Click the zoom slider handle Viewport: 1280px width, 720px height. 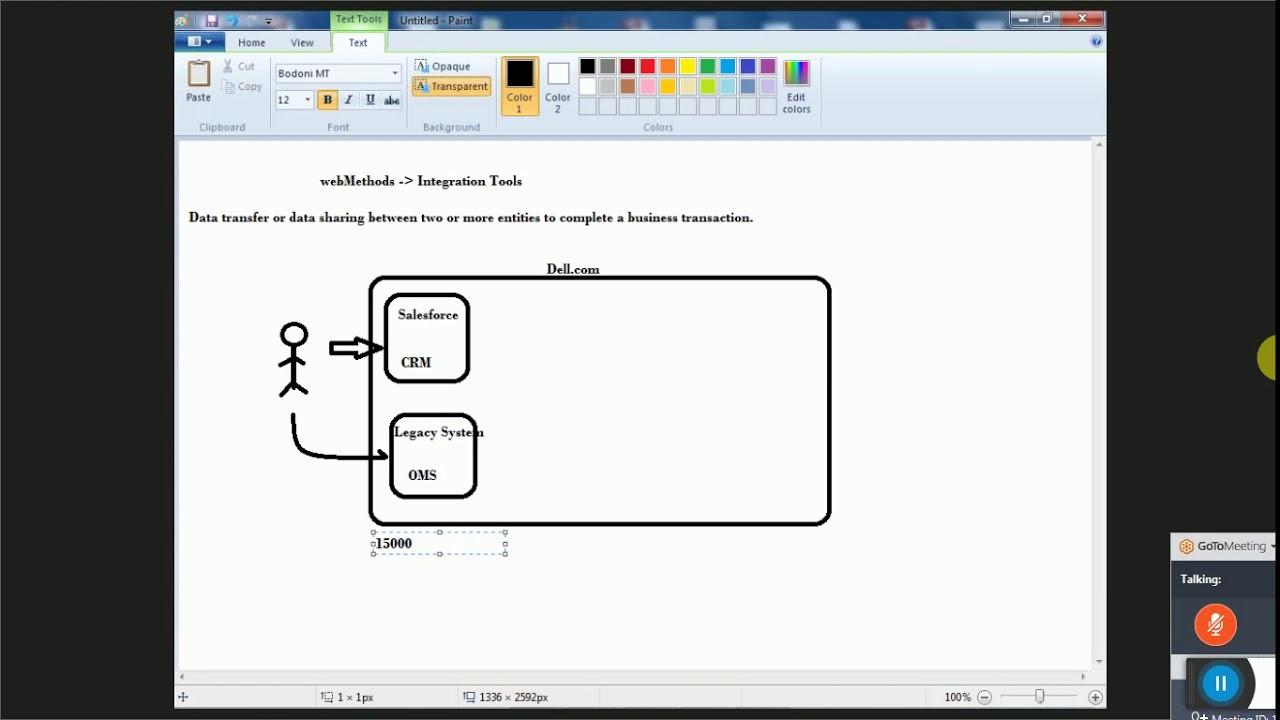(1040, 697)
